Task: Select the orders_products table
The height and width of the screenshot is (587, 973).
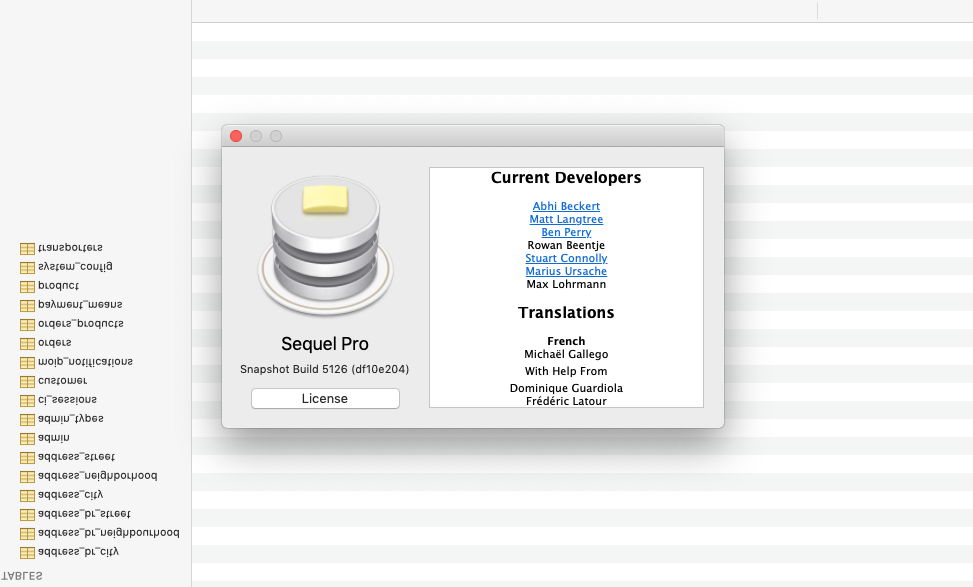Action: coord(80,323)
